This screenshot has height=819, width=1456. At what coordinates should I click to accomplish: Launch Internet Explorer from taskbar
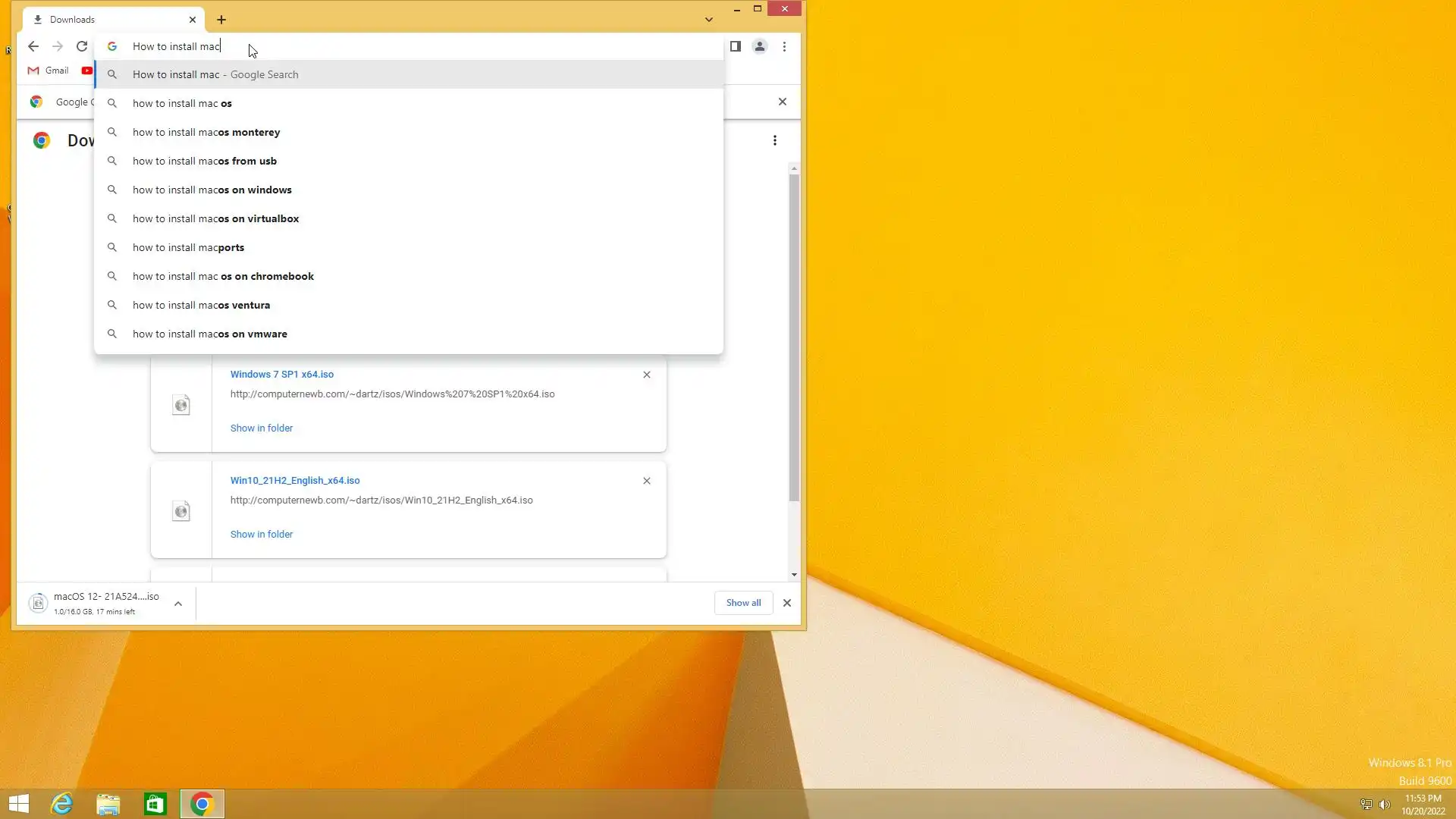point(61,804)
